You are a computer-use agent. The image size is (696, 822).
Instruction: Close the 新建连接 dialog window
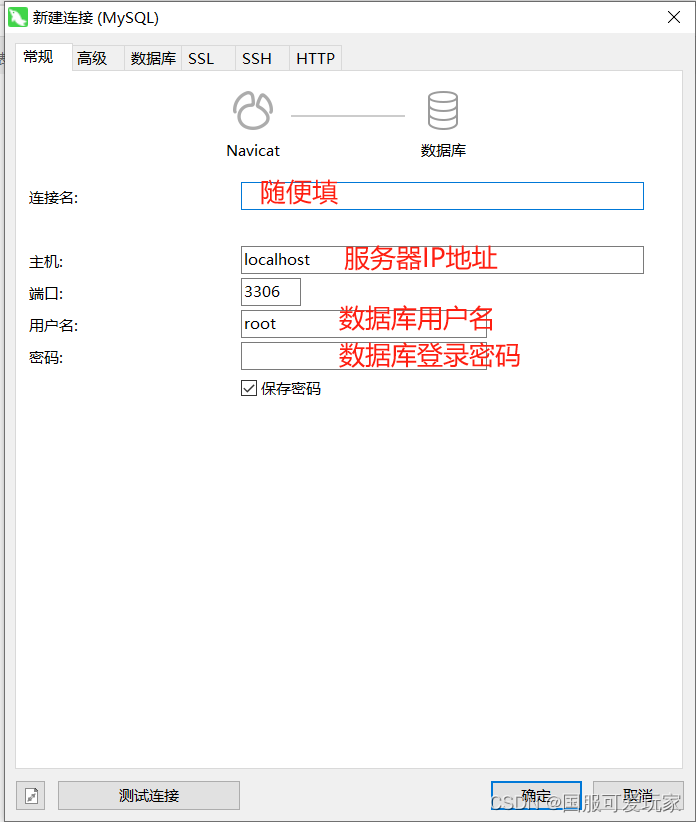674,17
